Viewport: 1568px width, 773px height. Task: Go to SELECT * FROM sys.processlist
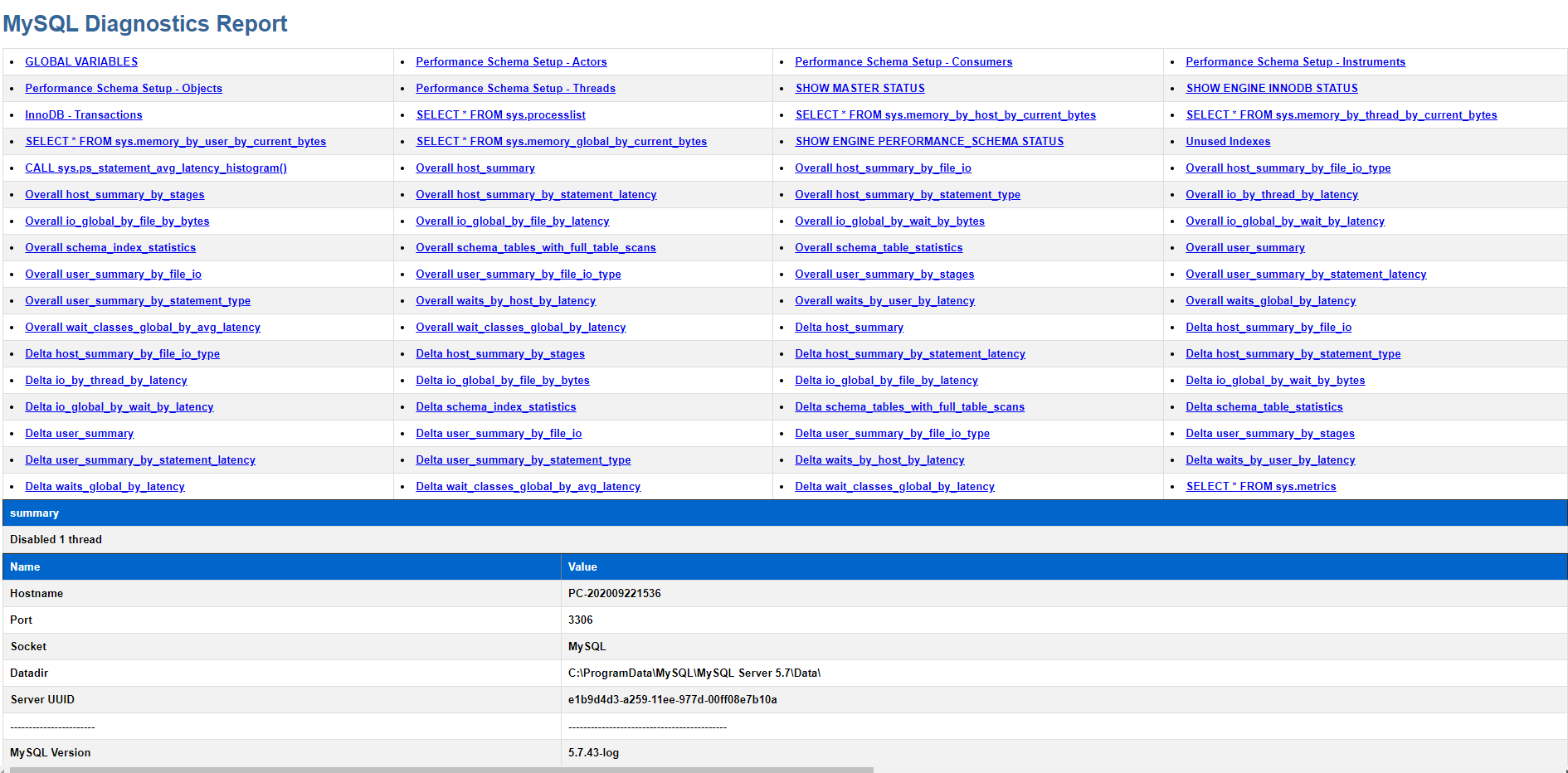(x=501, y=115)
